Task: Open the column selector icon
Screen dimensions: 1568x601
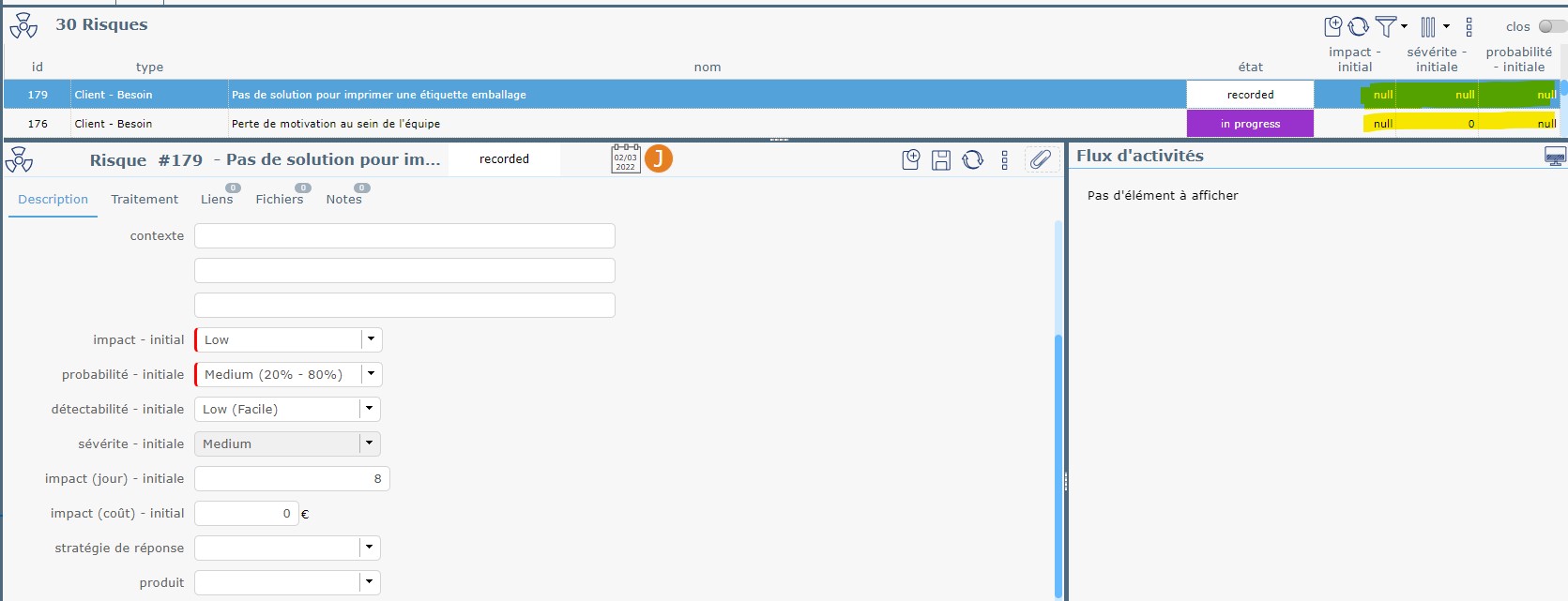Action: click(1428, 26)
